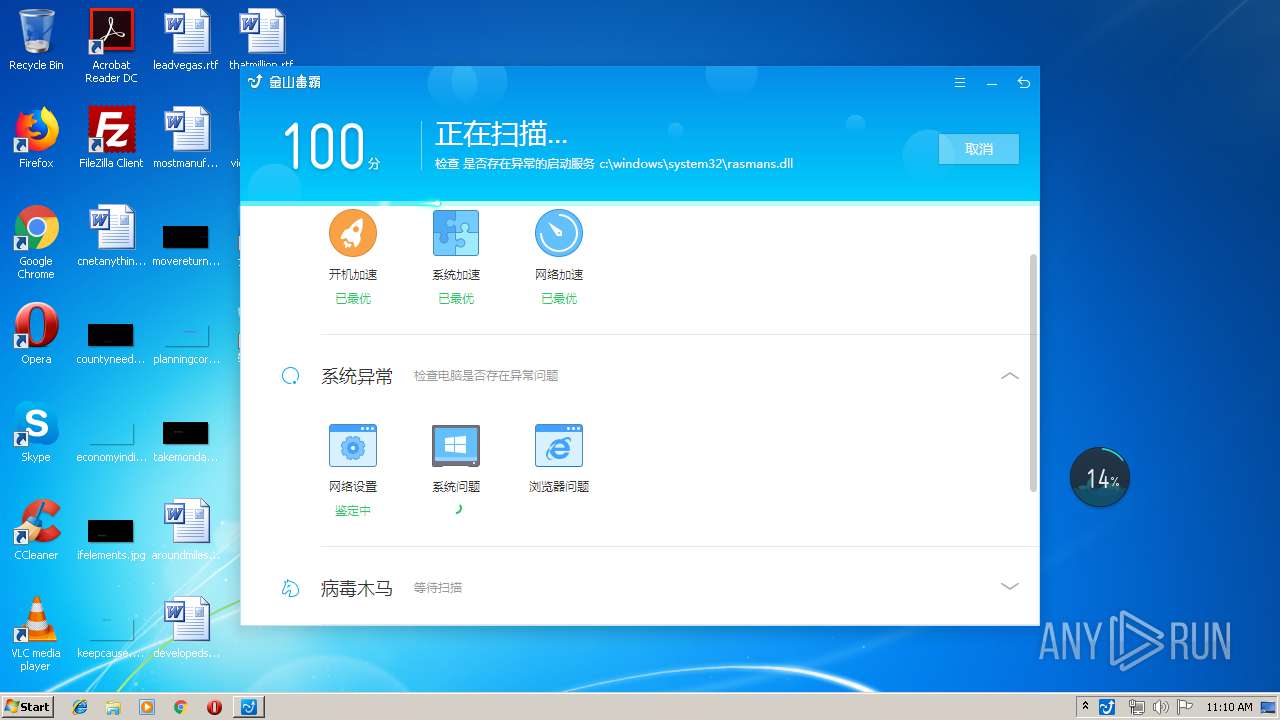This screenshot has height=720, width=1280.
Task: Click the 100 分 score
Action: (331, 148)
